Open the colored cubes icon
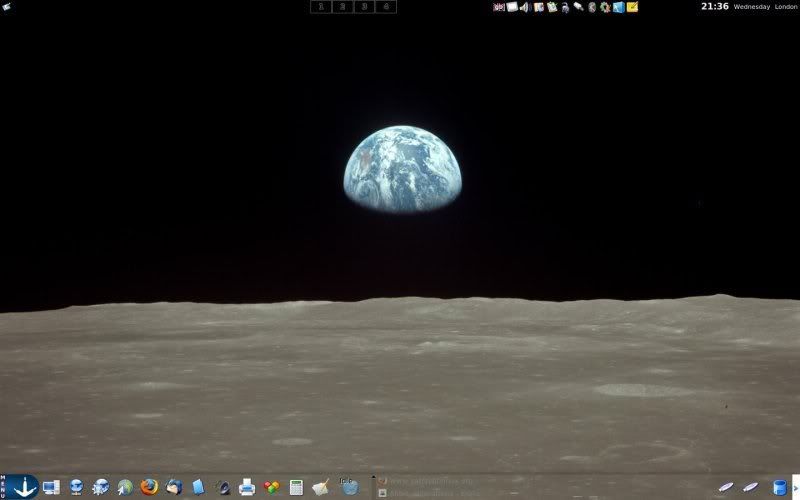 (x=272, y=488)
